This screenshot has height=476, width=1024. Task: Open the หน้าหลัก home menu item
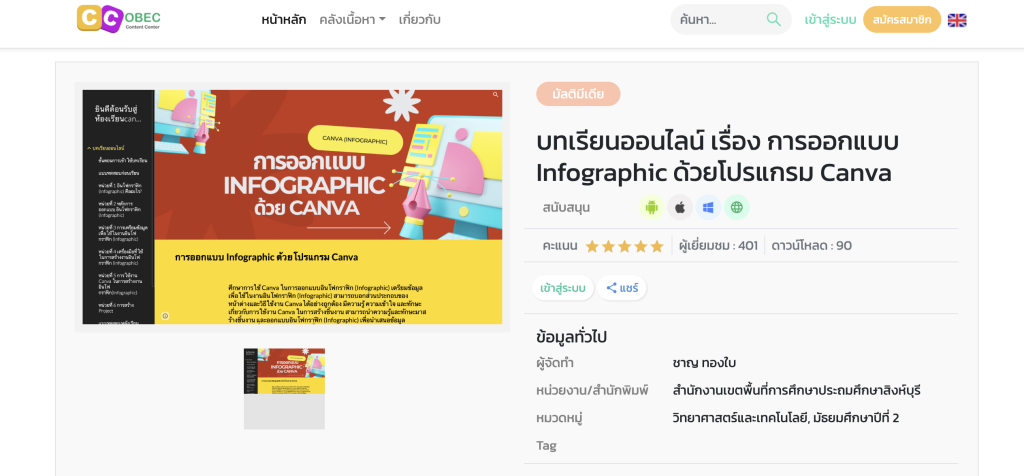pyautogui.click(x=283, y=20)
